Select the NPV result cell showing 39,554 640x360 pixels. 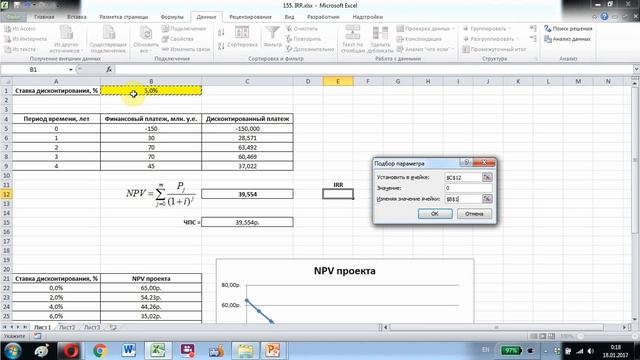(247, 194)
